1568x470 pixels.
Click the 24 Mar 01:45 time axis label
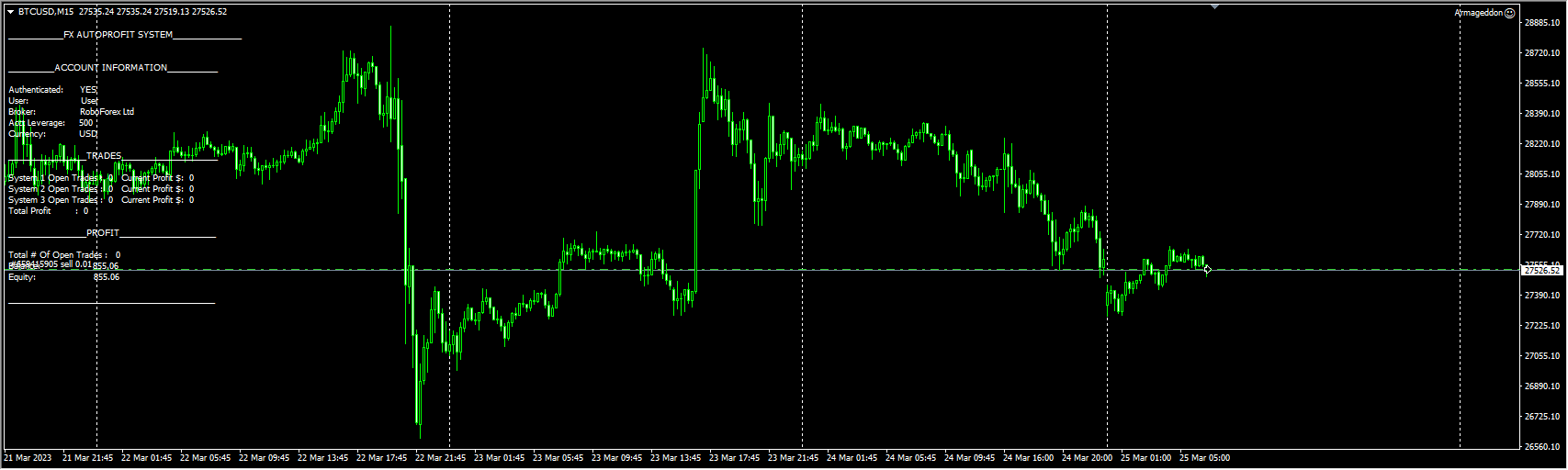tap(852, 457)
